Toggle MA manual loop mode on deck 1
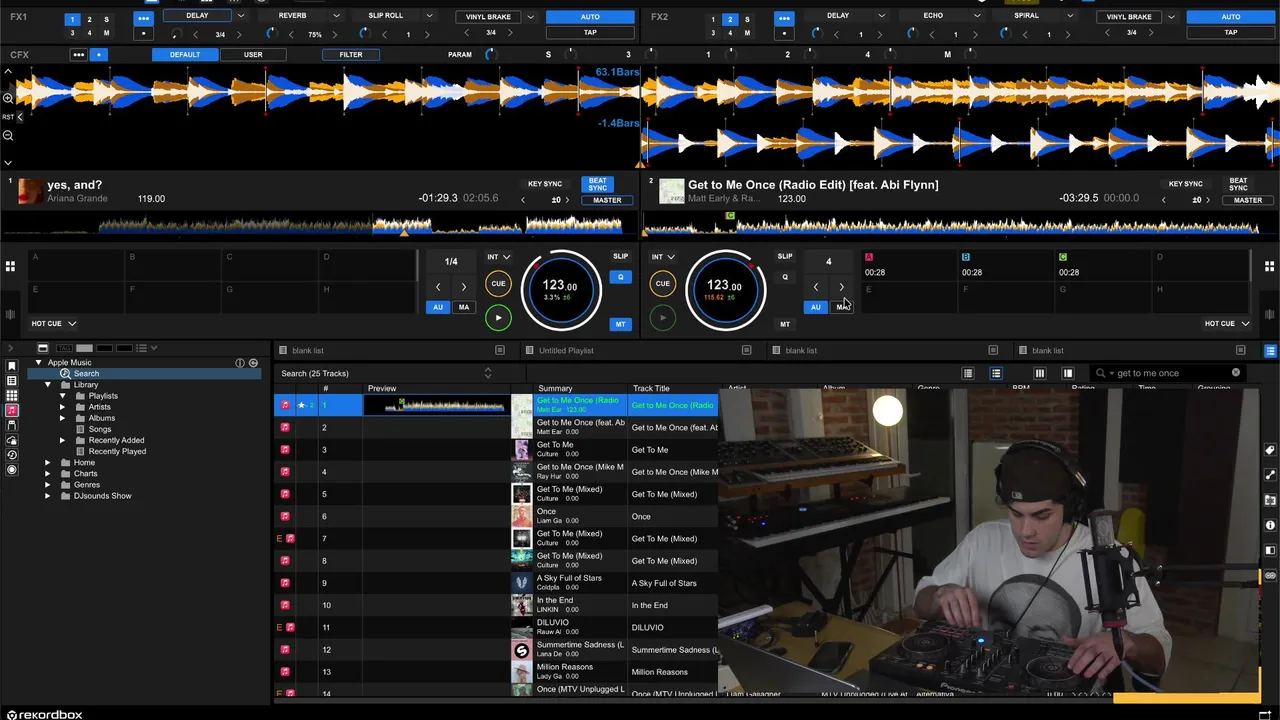Image resolution: width=1280 pixels, height=720 pixels. click(x=463, y=307)
